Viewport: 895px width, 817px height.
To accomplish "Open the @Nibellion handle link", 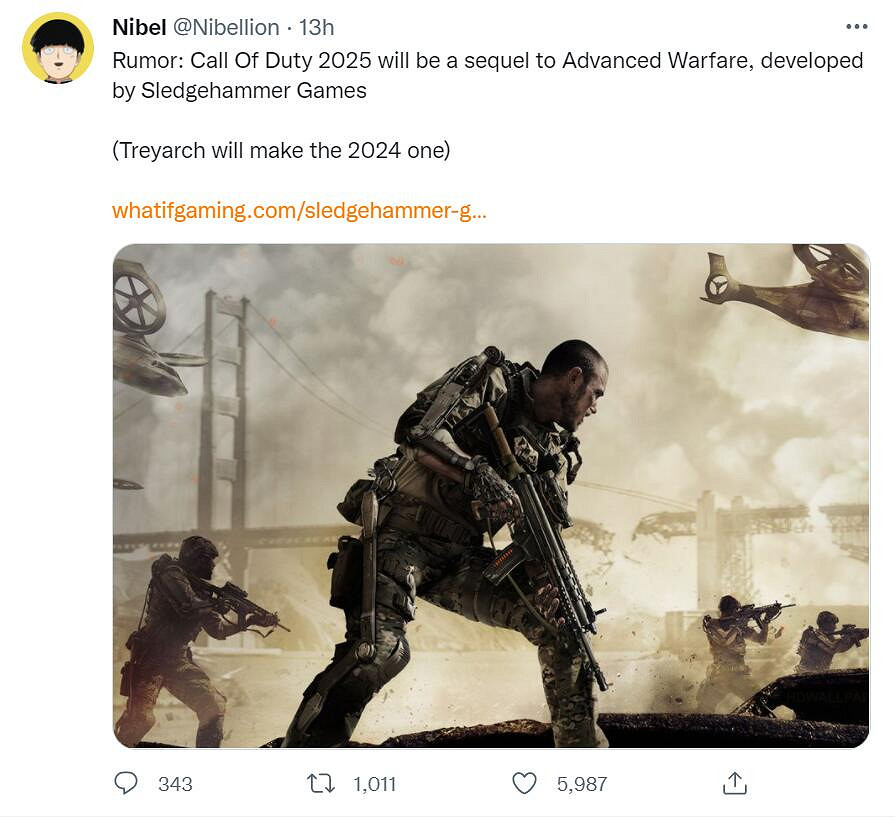I will tap(226, 27).
